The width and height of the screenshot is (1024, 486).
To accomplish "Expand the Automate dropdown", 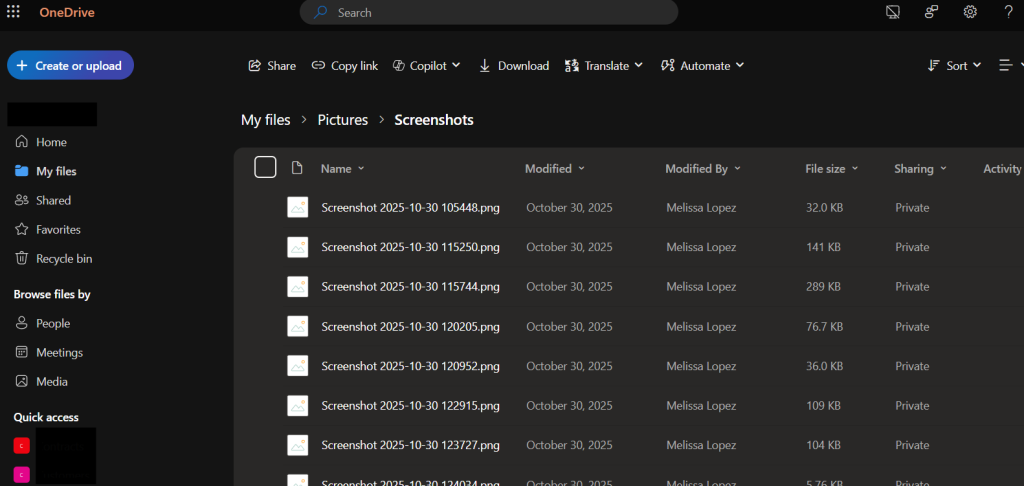I will point(703,65).
